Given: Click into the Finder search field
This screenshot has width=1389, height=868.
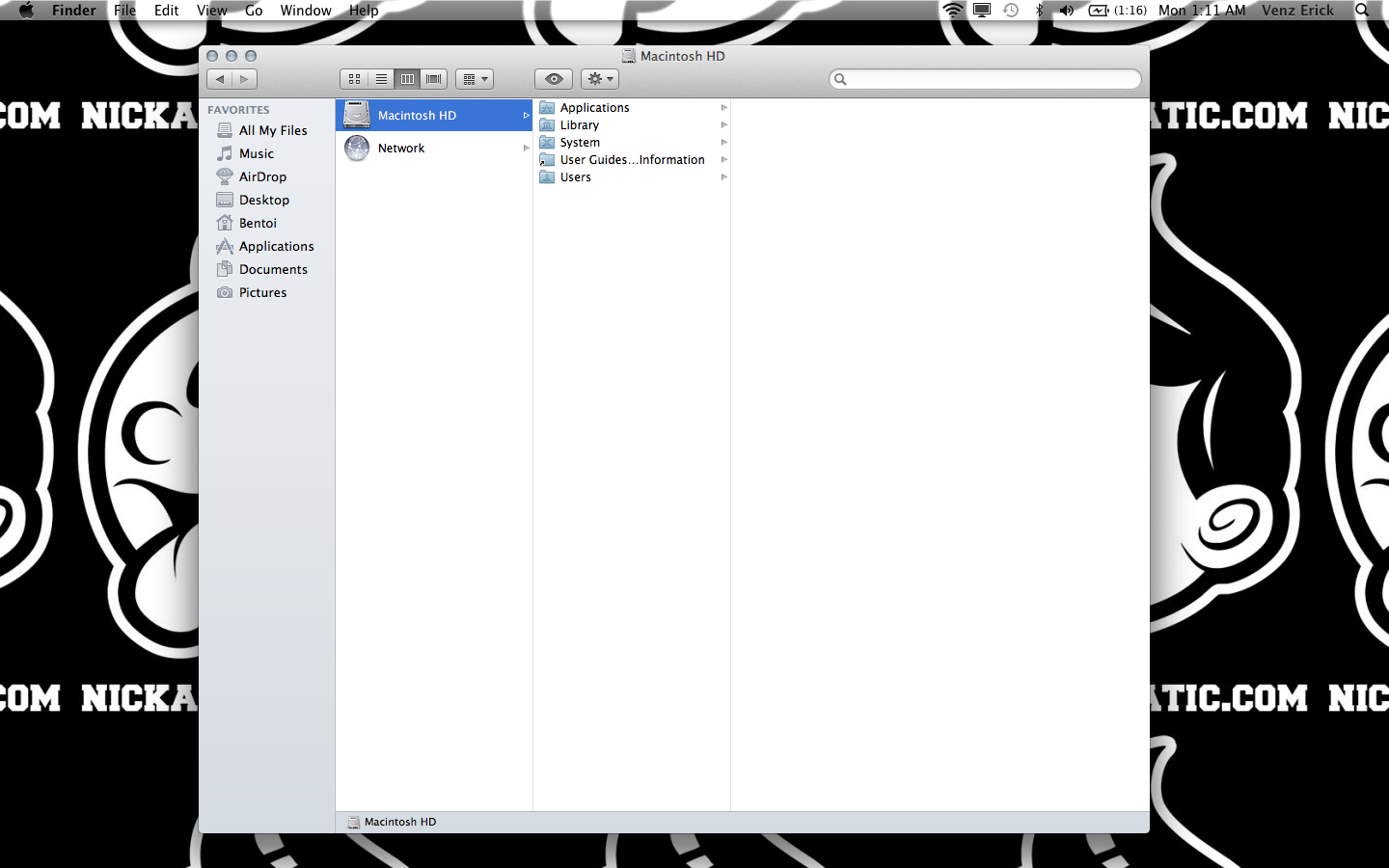Looking at the screenshot, I should click(985, 79).
